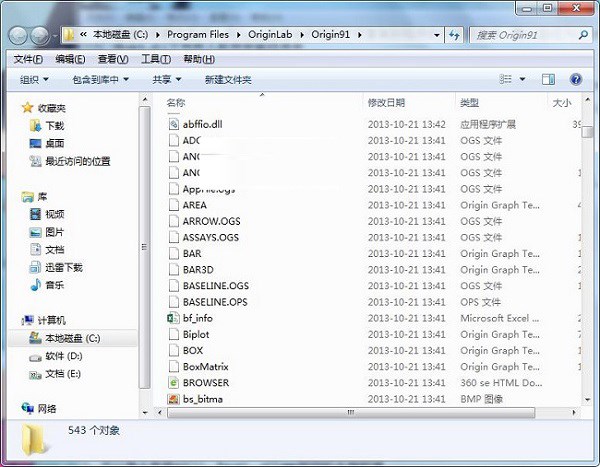Open the 帮助(H) menu
Screen dimensions: 600x467
[199, 59]
